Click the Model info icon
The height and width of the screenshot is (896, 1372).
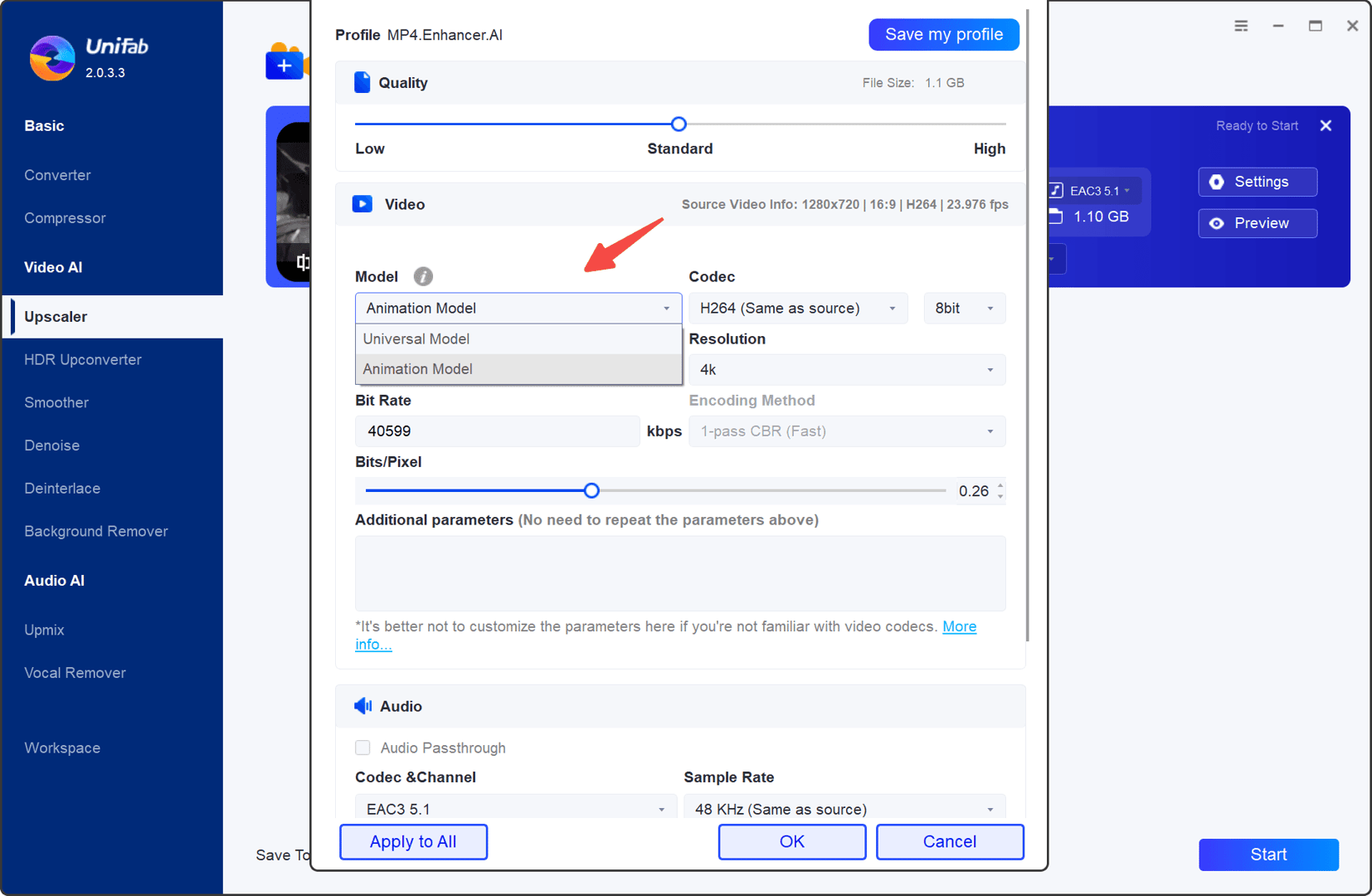coord(423,276)
